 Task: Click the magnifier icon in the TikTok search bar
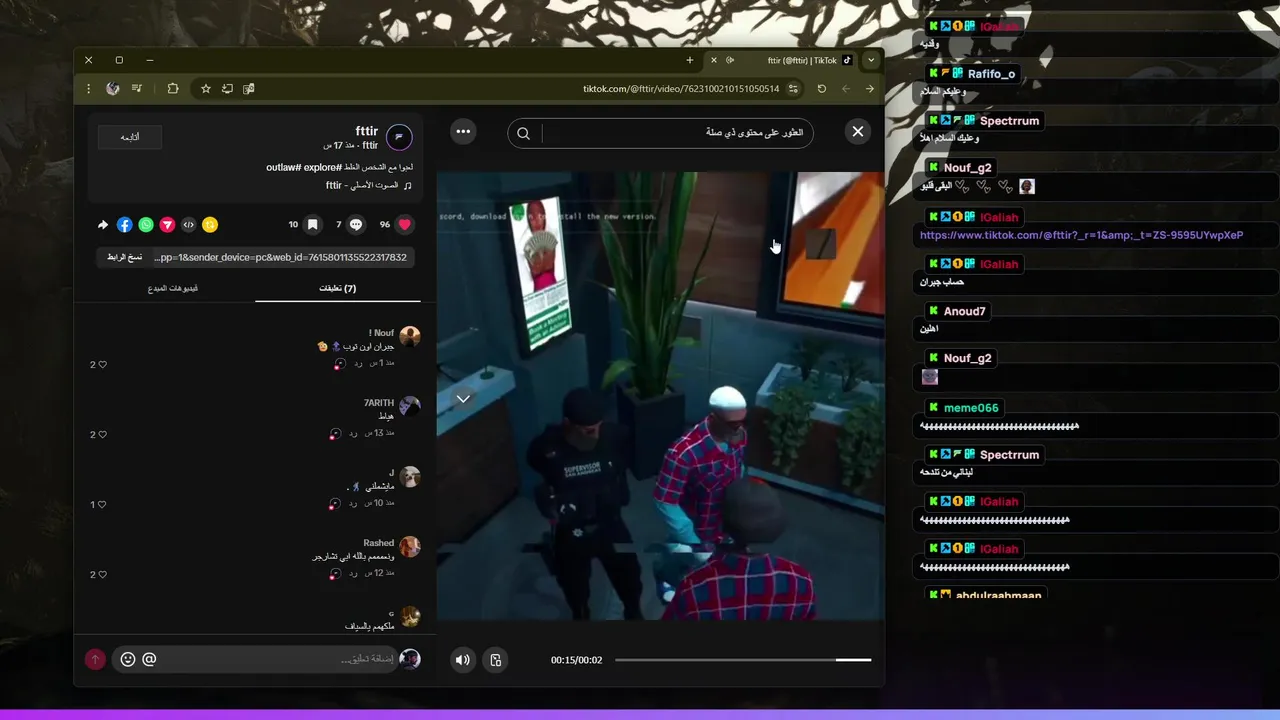pyautogui.click(x=523, y=133)
